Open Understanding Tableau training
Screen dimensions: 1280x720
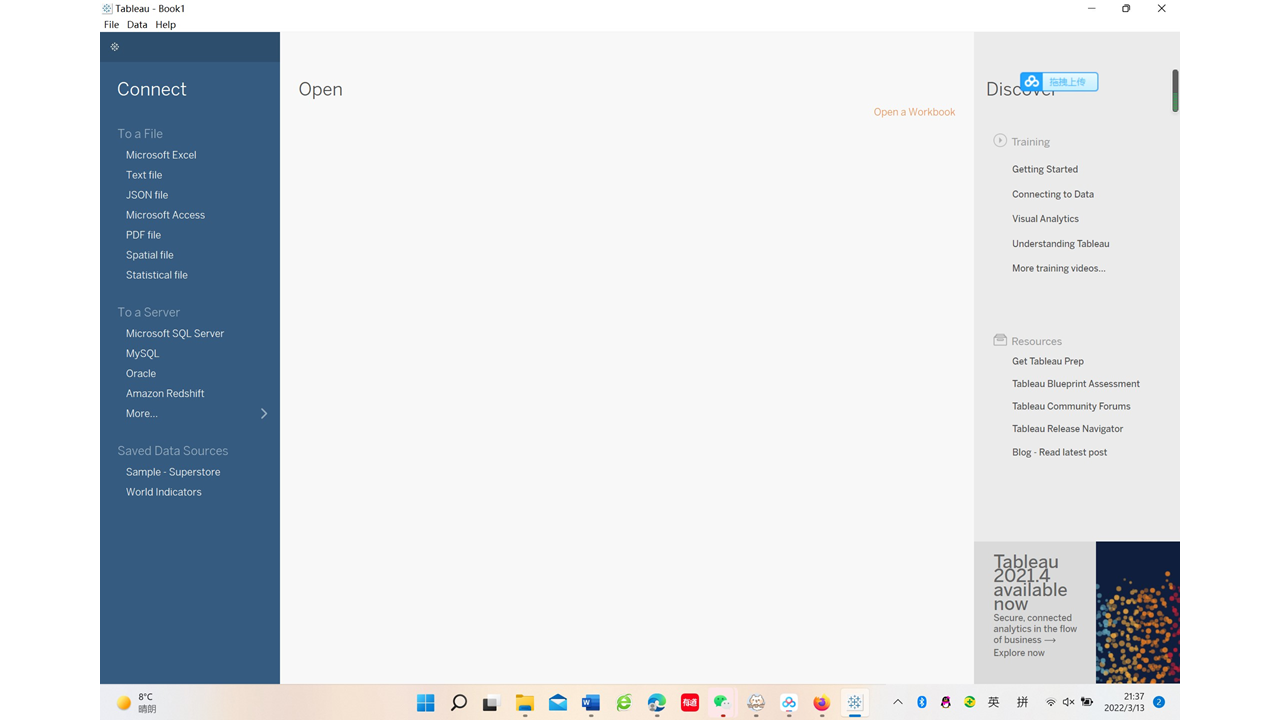point(1060,243)
